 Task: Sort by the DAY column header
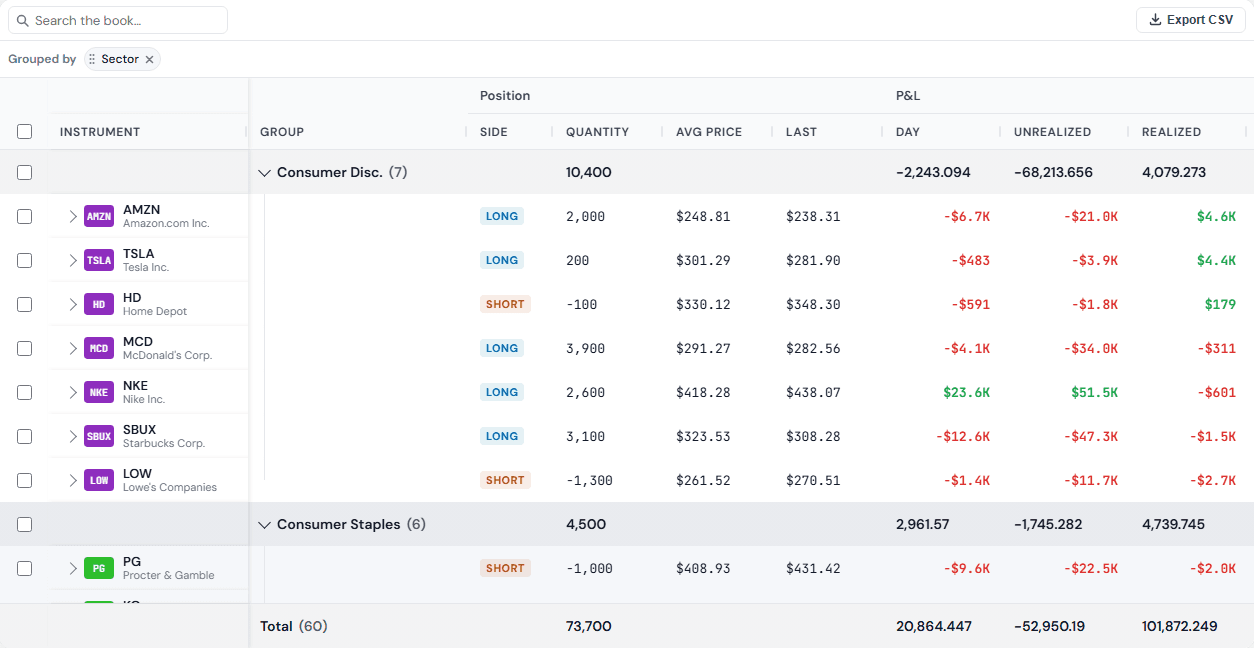(908, 132)
